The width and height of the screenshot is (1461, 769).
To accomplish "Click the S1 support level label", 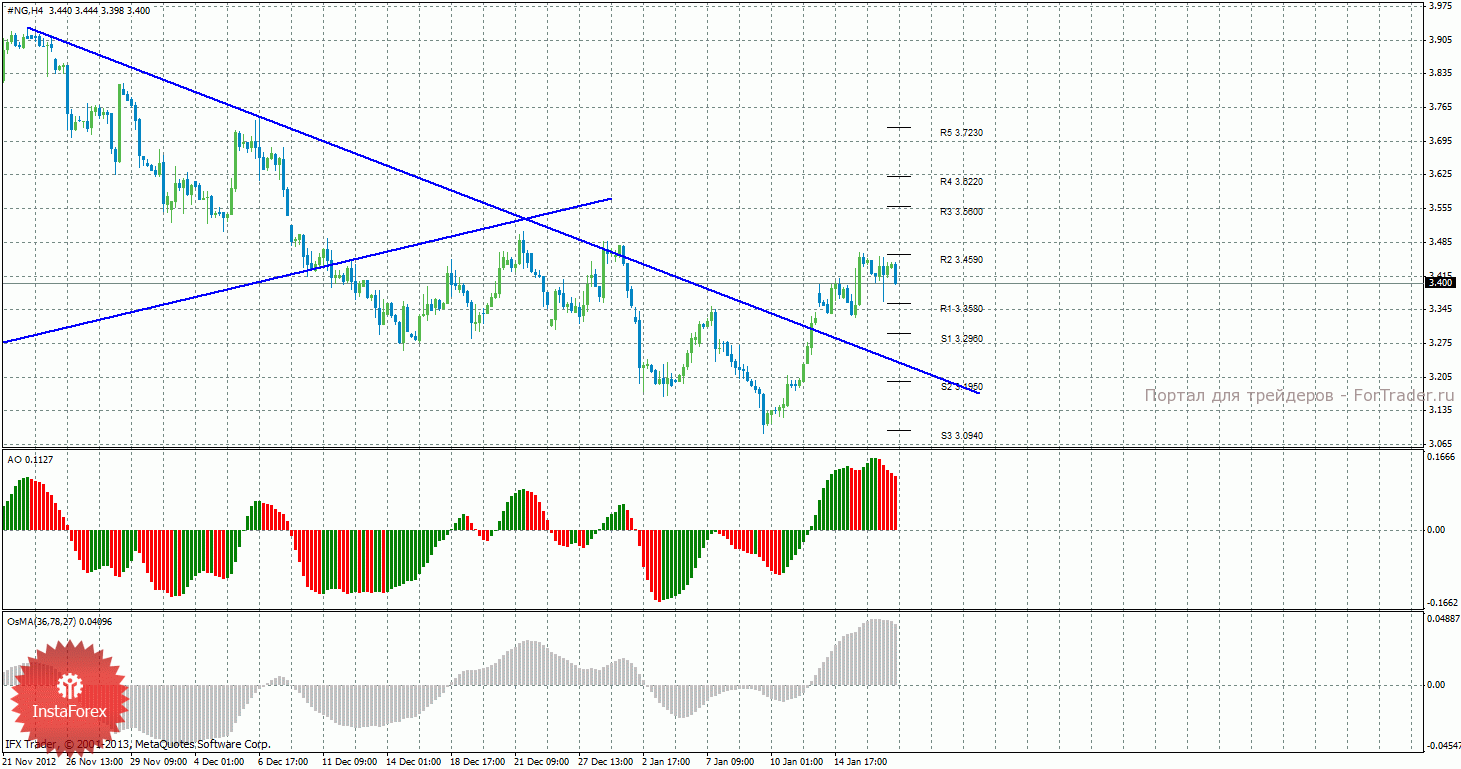I will click(961, 339).
